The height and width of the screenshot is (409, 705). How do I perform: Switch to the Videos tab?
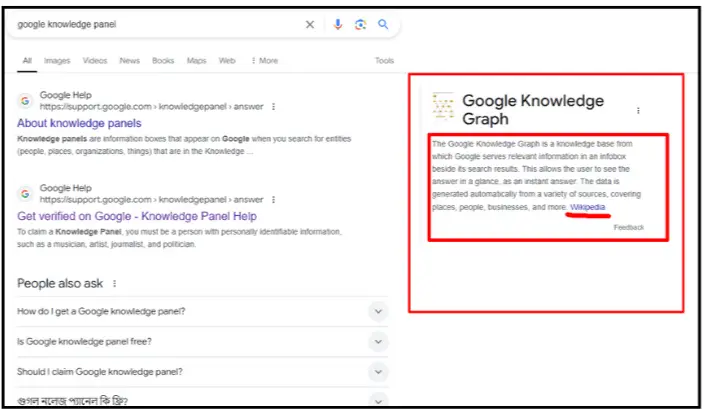click(x=95, y=61)
